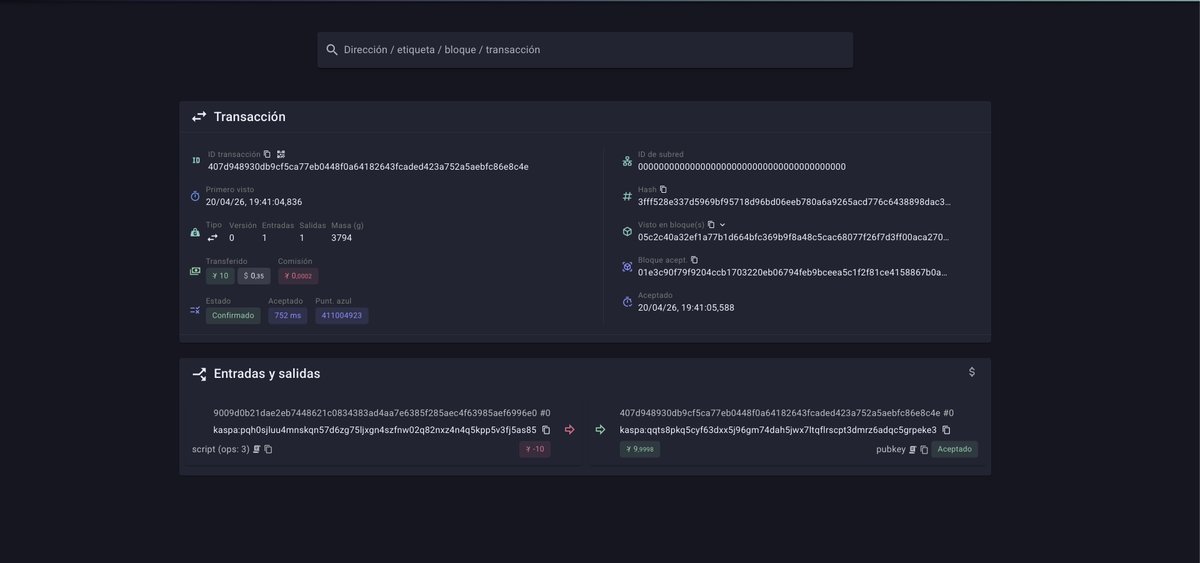Click the Aceptado badge on the output
Screen dimensions: 1200x563
955,450
